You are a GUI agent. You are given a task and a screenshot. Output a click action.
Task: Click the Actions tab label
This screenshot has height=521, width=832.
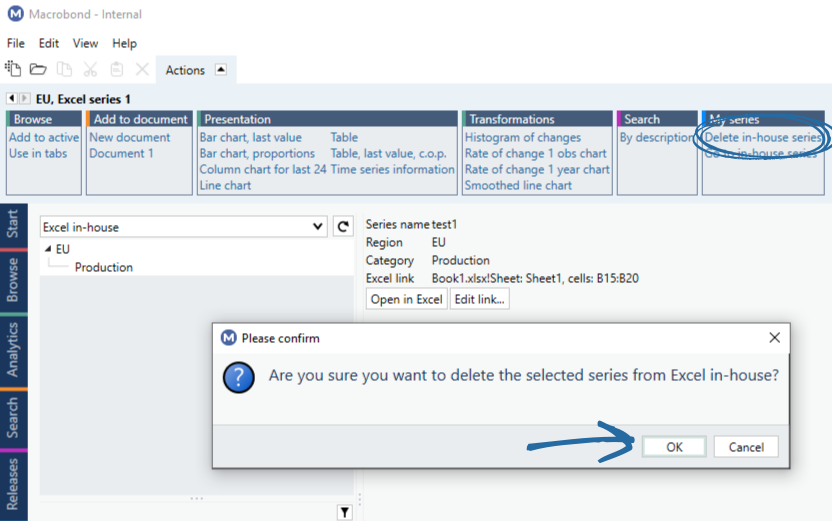point(185,70)
